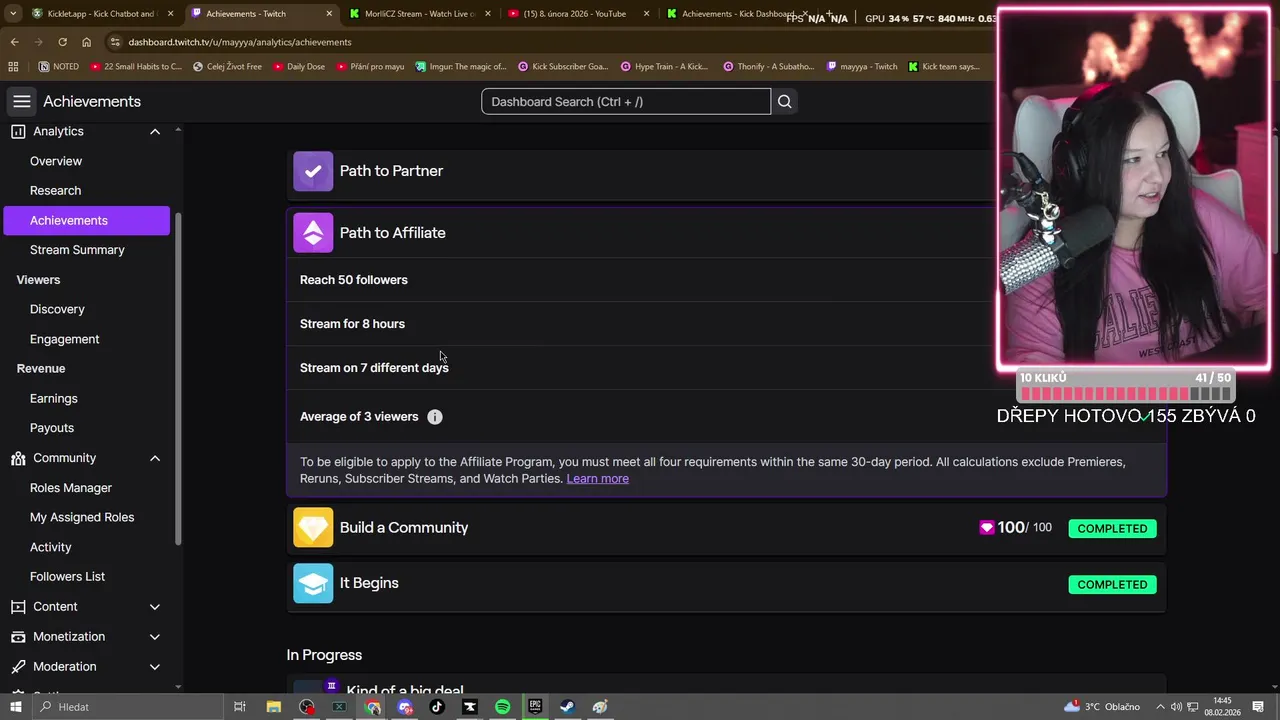The height and width of the screenshot is (720, 1280).
Task: Click the Build a Community gem icon
Action: [x=313, y=528]
